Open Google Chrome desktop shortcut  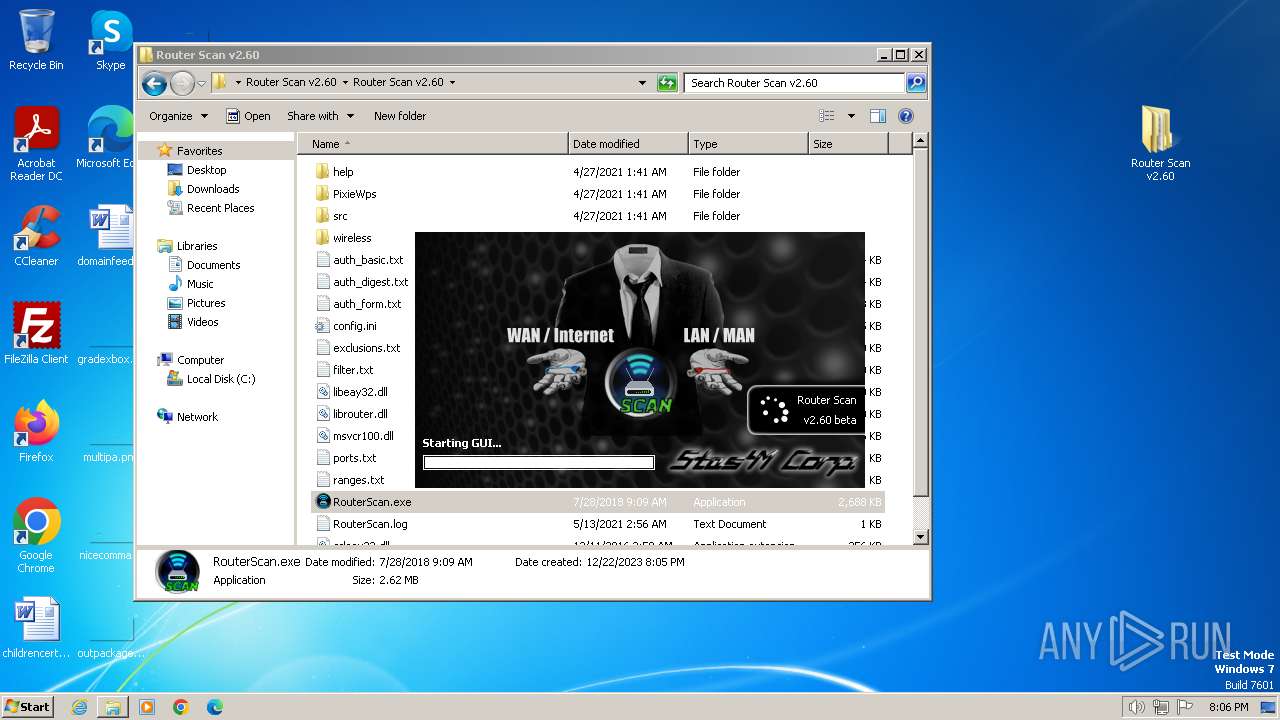click(x=36, y=536)
